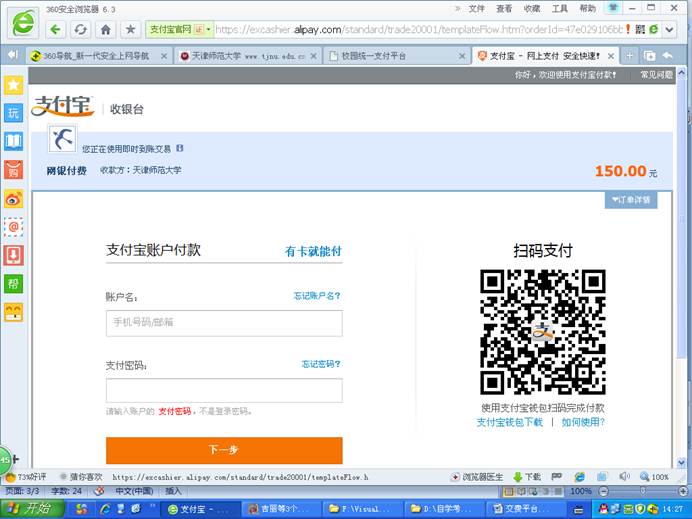Image resolution: width=692 pixels, height=519 pixels.
Task: Click the Word zoom-out minus button
Action: click(604, 491)
